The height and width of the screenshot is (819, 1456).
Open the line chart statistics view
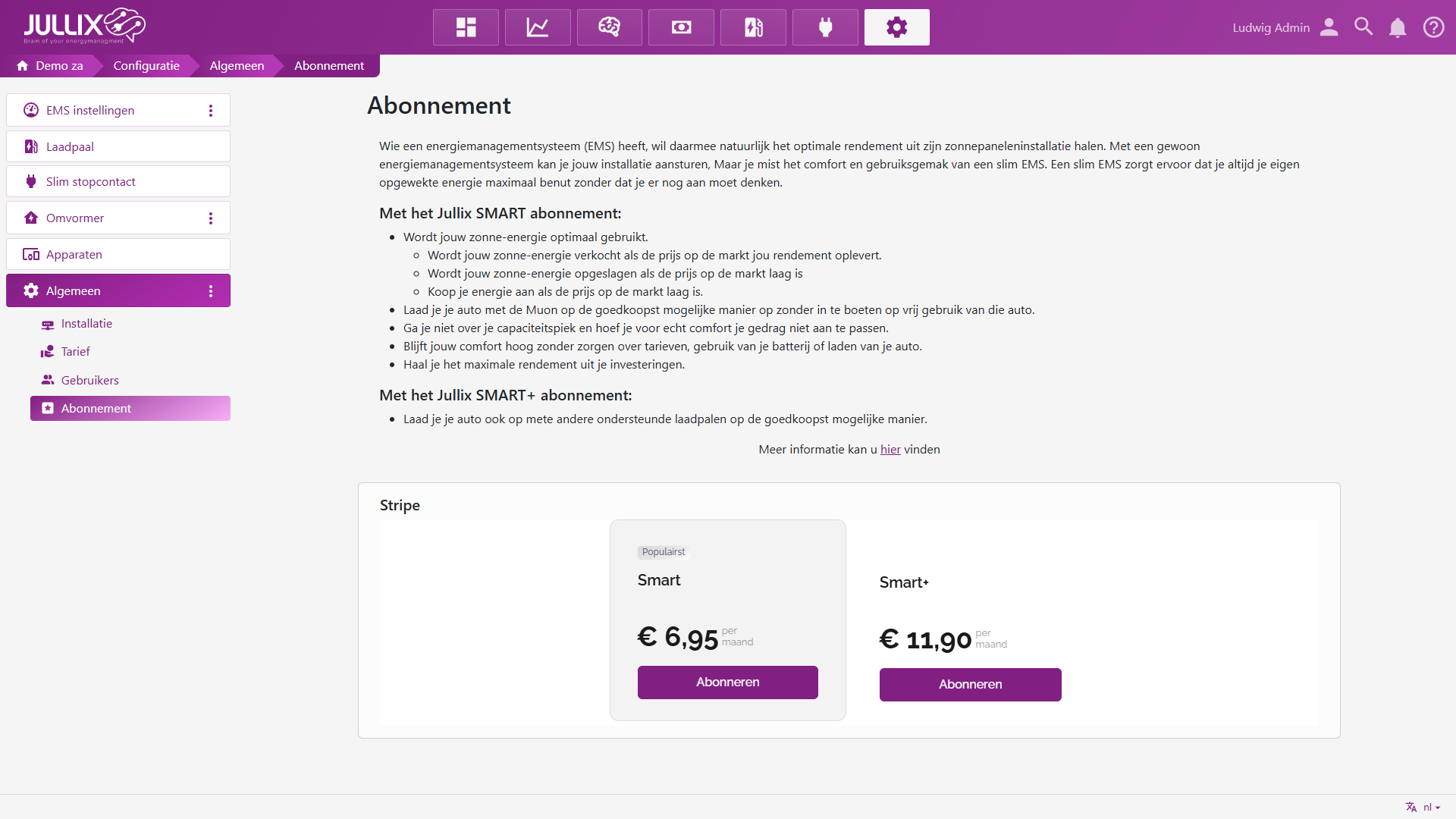[538, 27]
